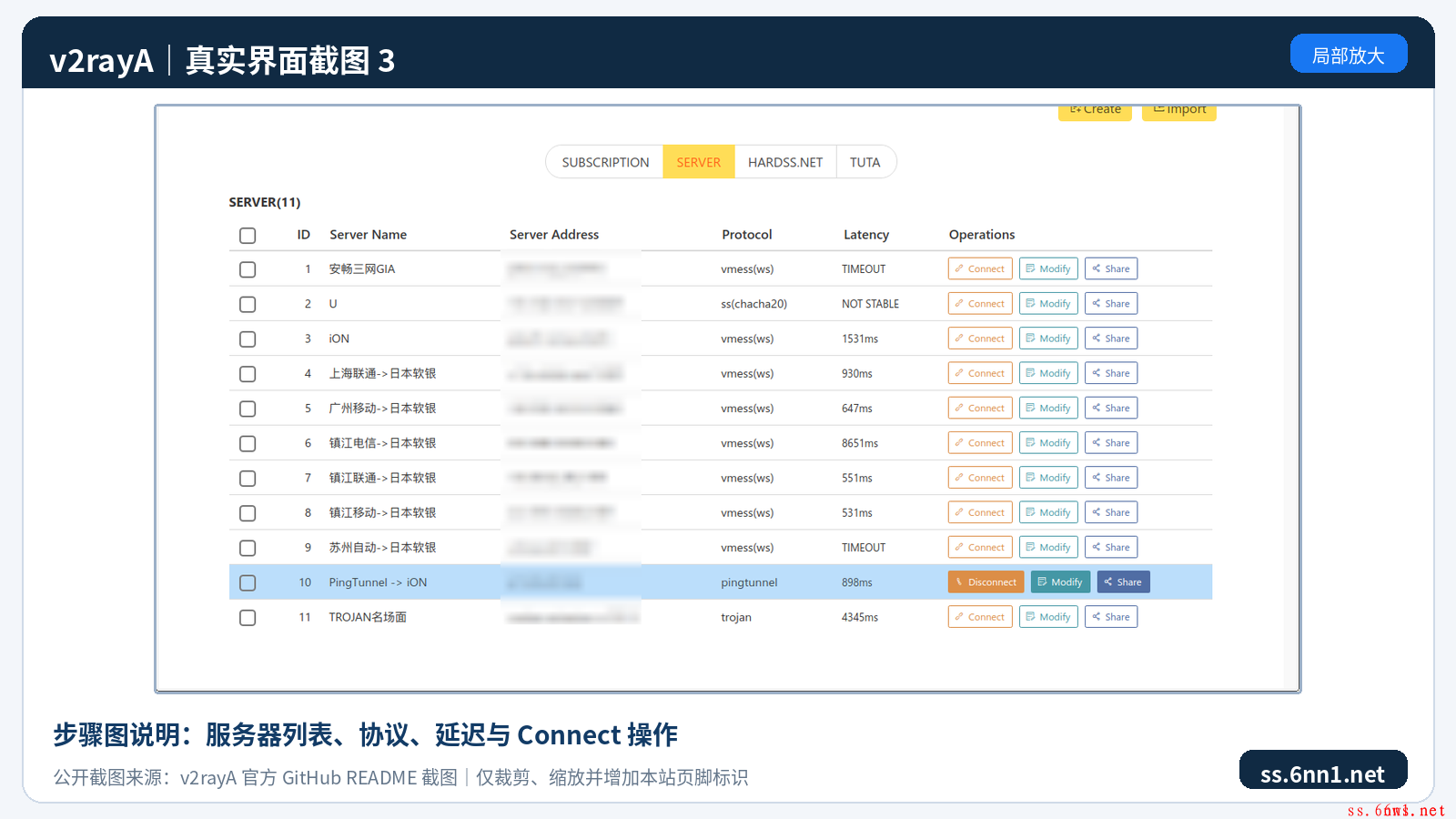Share 镇江移动->日本软银 server
Screen dimensions: 1456x819
tap(1111, 512)
